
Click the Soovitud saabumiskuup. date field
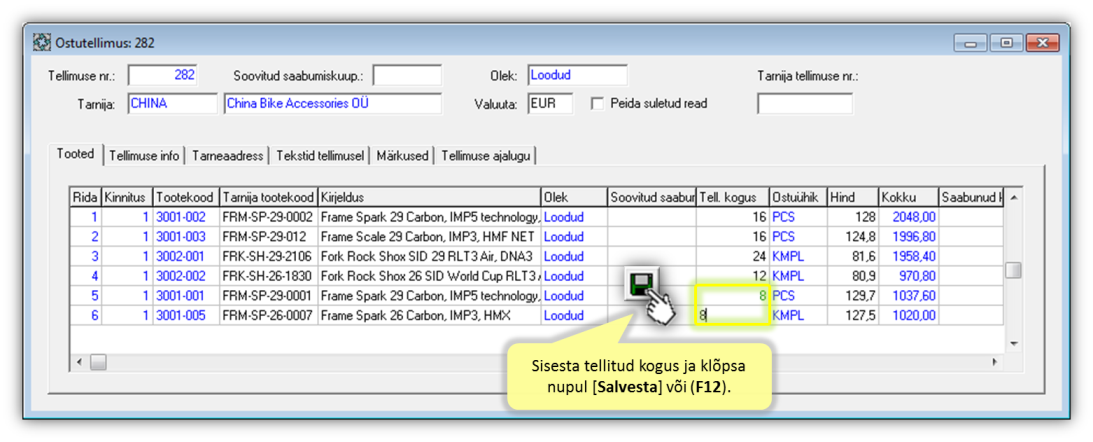click(406, 75)
